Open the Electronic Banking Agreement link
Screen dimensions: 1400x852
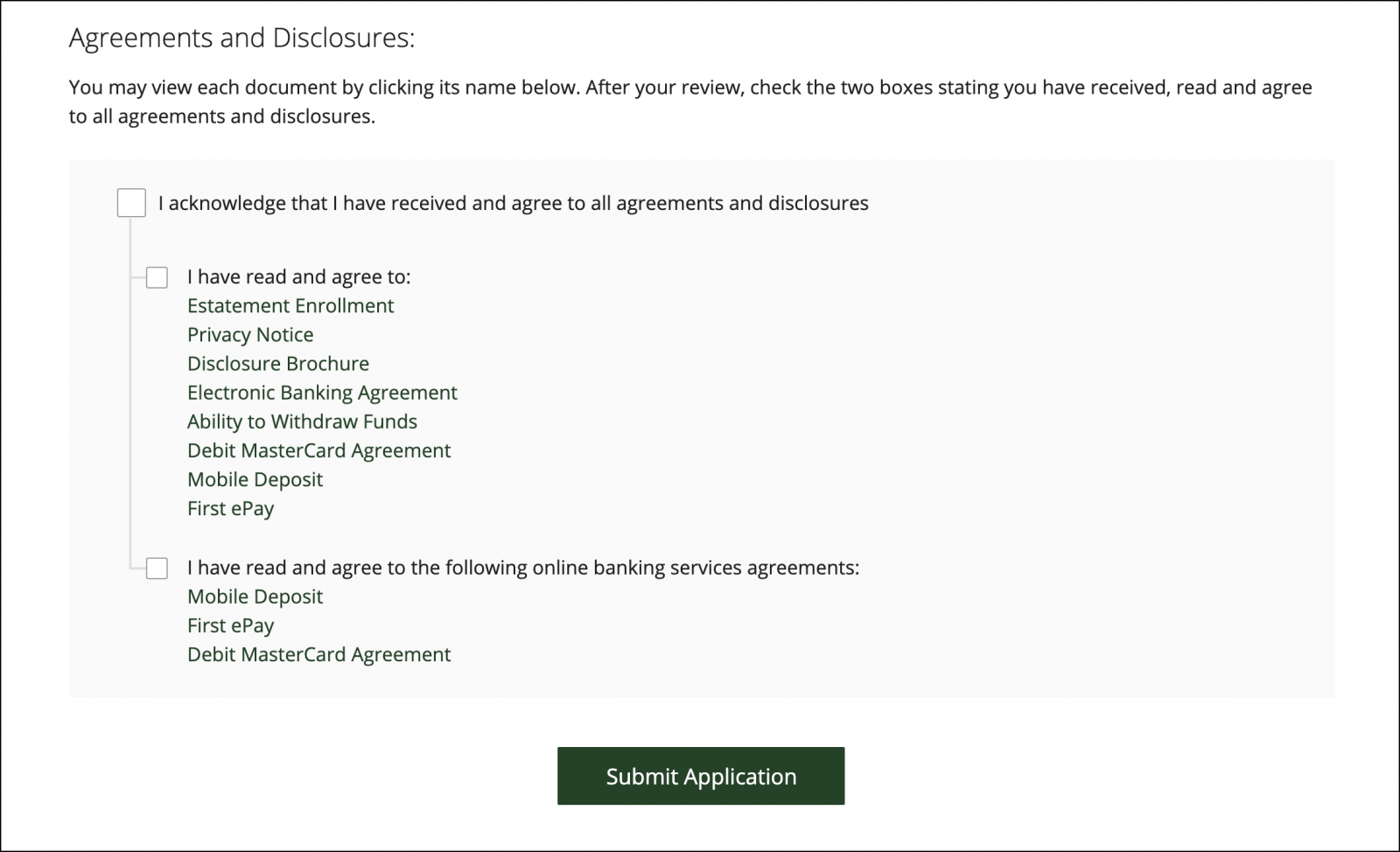pyautogui.click(x=322, y=392)
